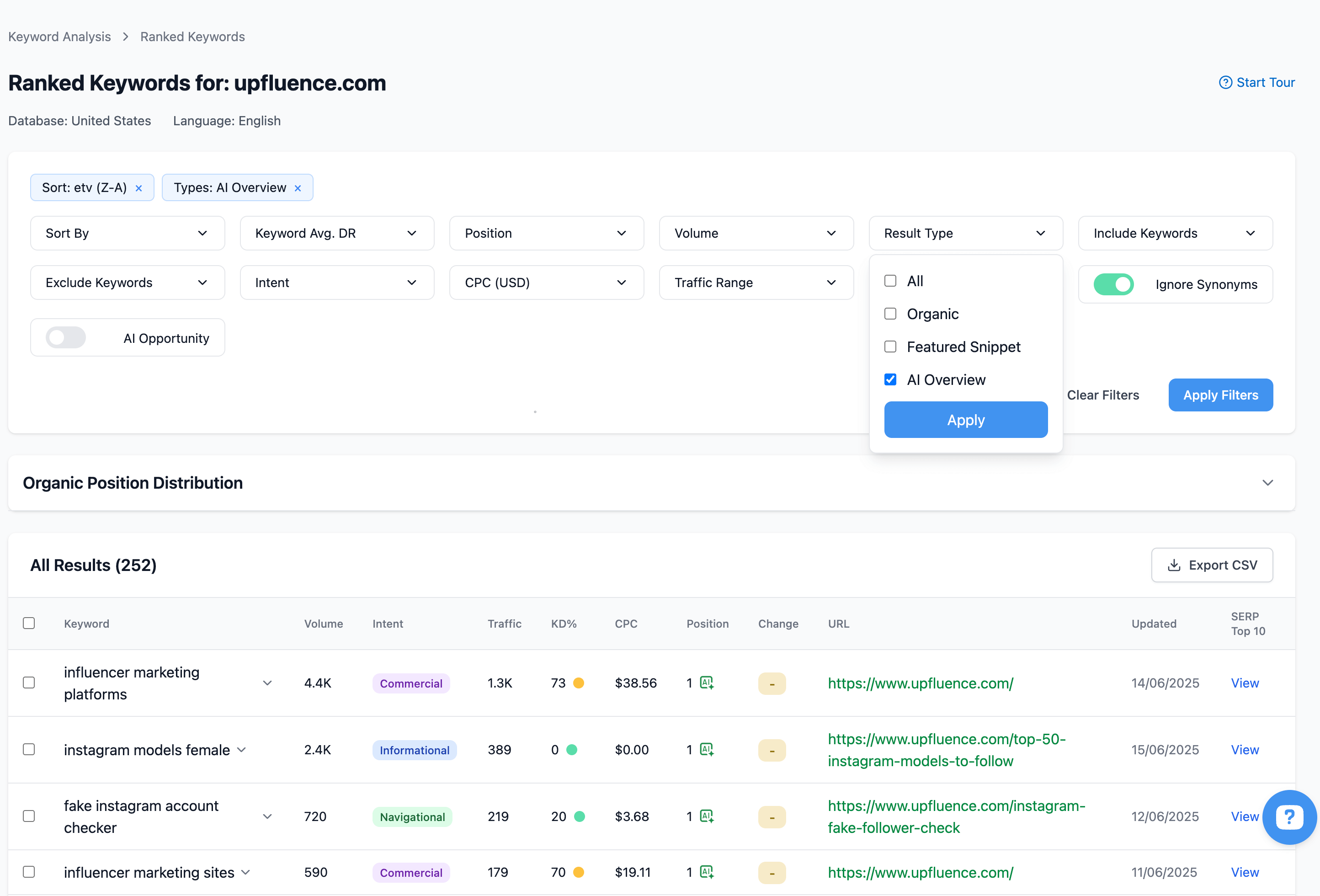
Task: Check the All result type checkbox
Action: click(x=890, y=281)
